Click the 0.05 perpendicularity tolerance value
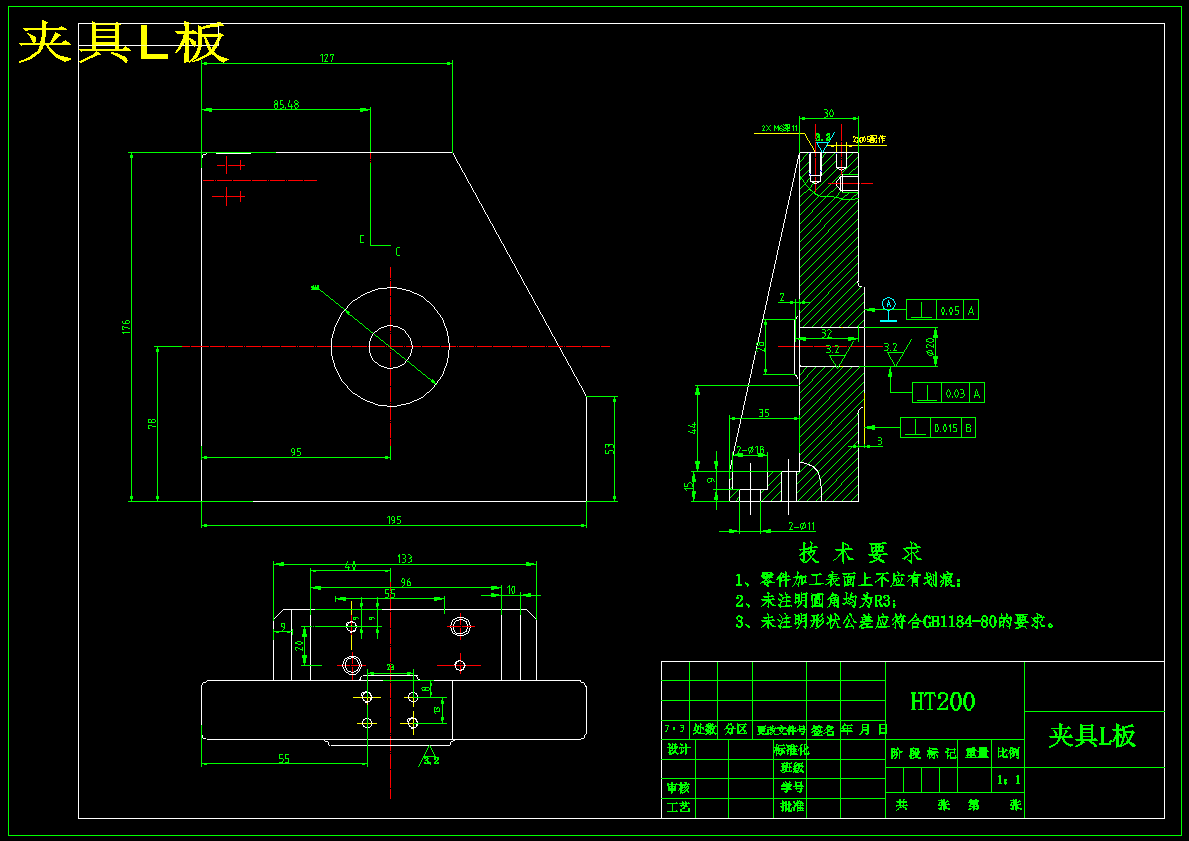 [950, 310]
